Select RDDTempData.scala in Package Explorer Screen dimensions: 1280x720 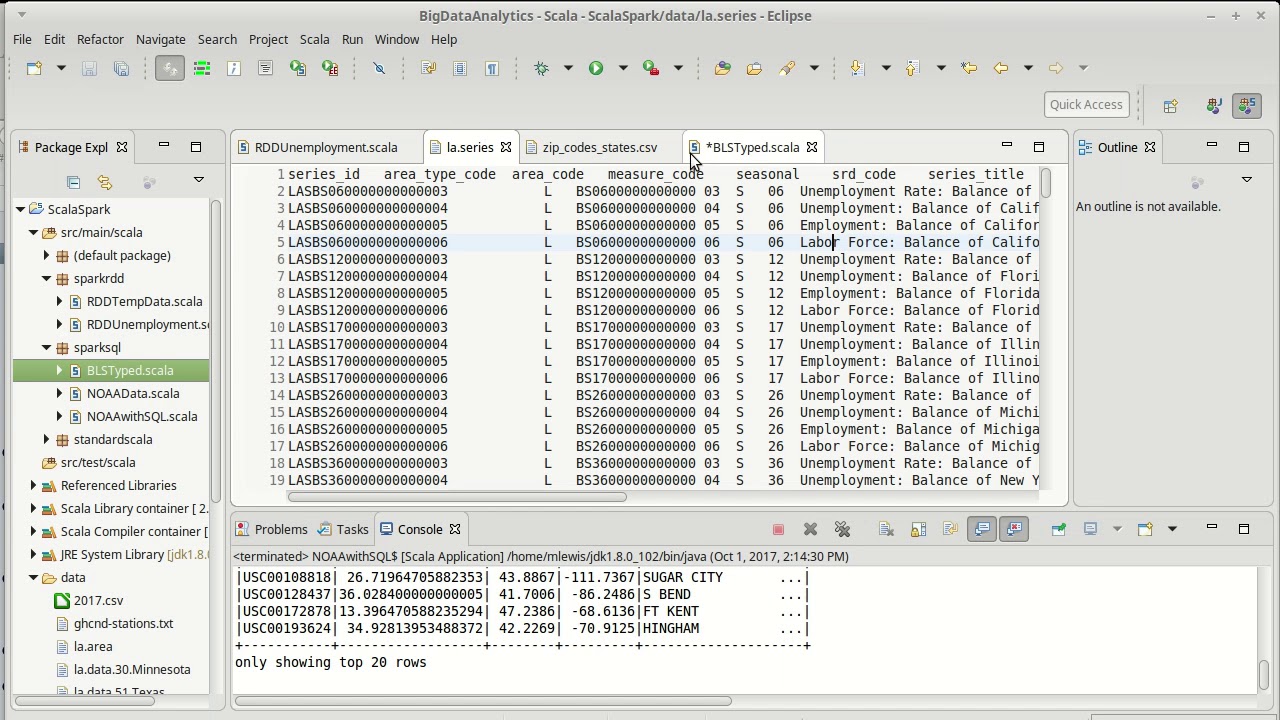tap(144, 301)
